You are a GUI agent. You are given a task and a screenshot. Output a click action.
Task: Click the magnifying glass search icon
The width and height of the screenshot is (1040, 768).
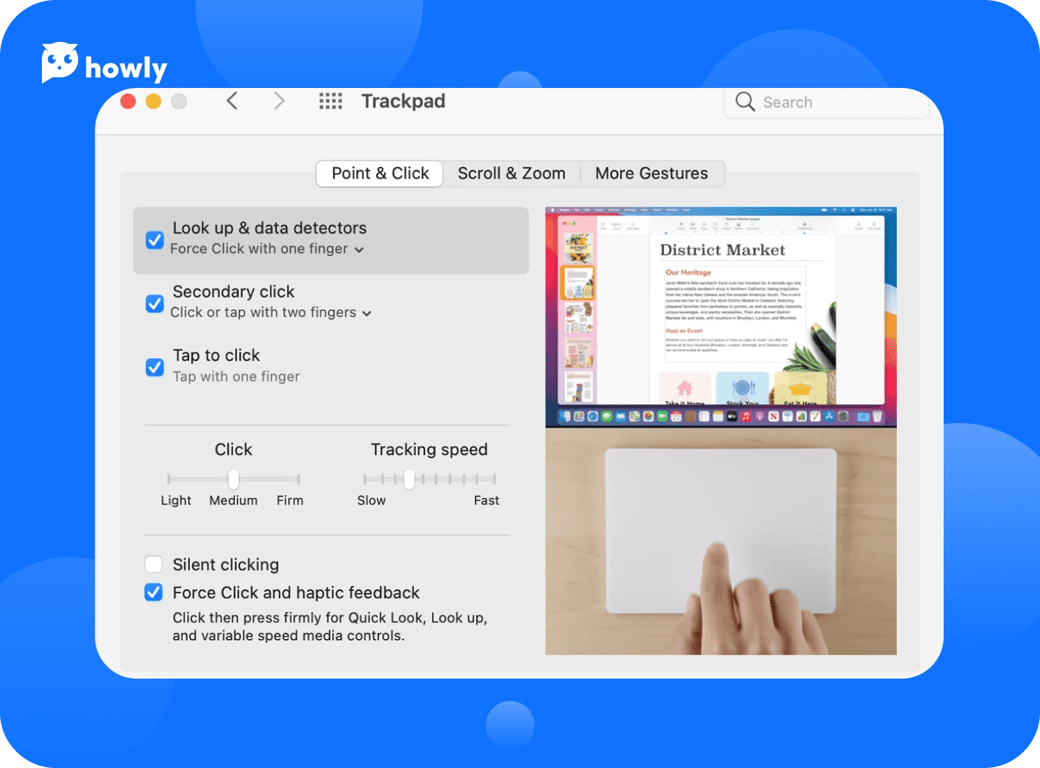pyautogui.click(x=745, y=102)
